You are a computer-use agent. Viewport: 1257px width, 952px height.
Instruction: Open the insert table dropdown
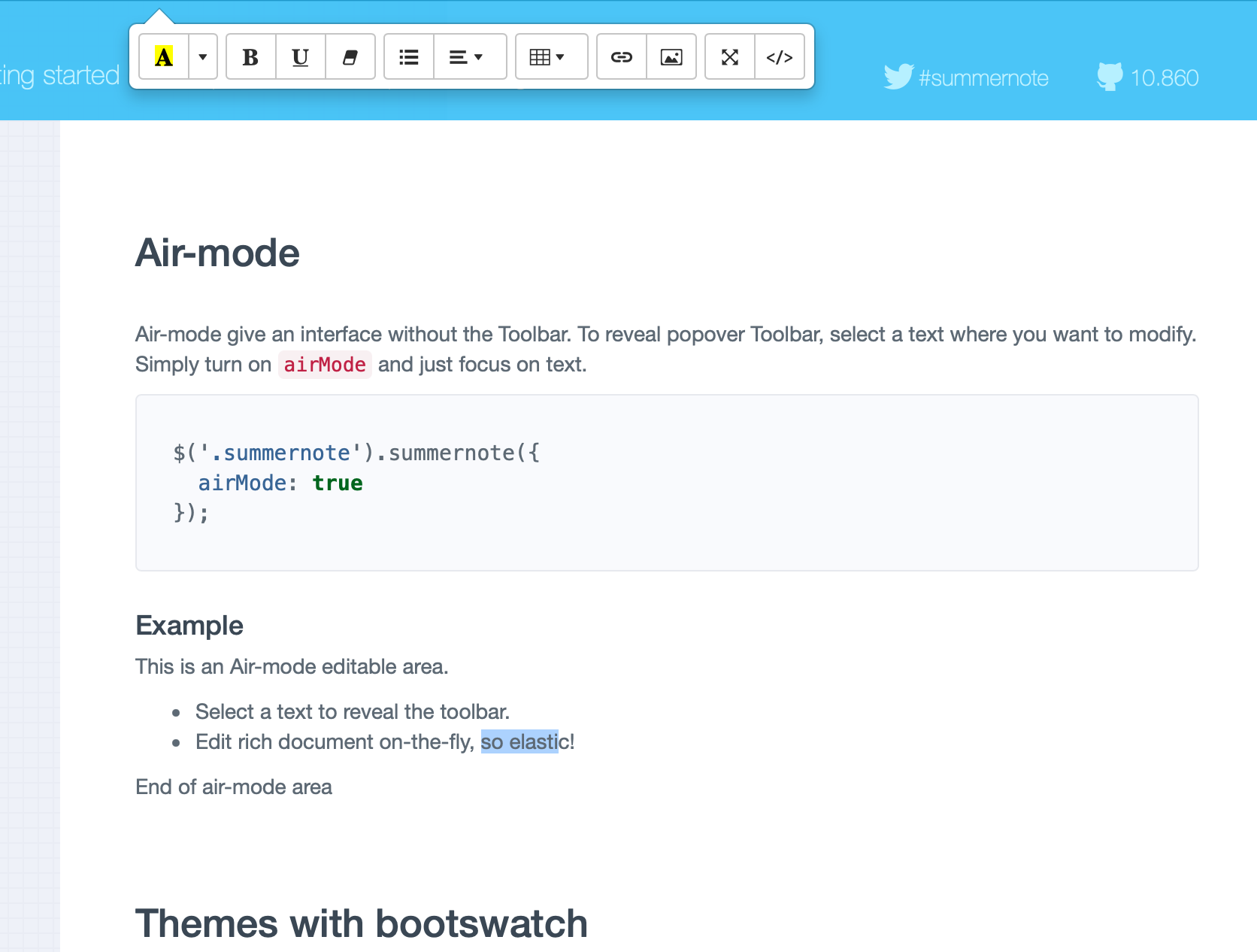click(x=551, y=56)
